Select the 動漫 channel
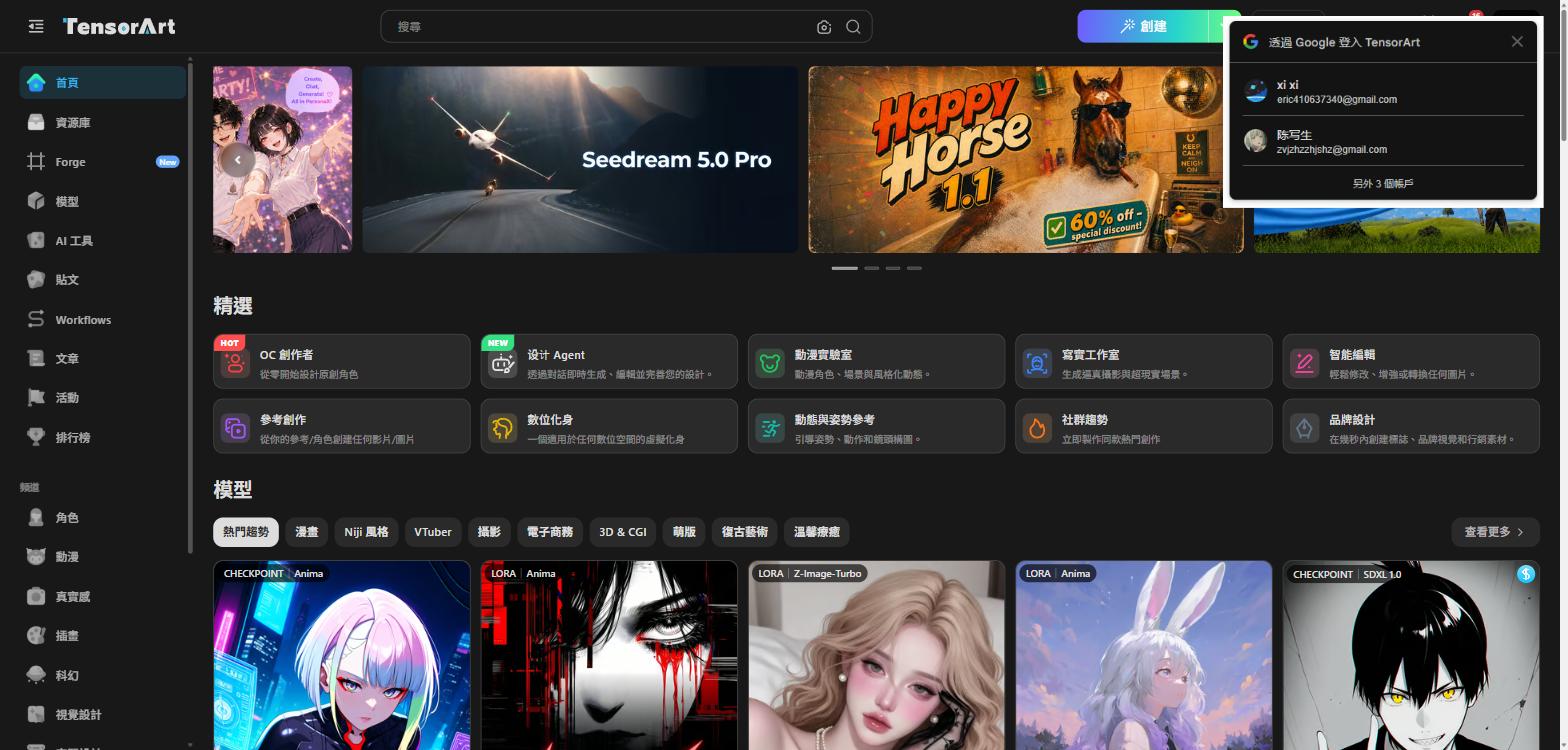 click(x=102, y=557)
